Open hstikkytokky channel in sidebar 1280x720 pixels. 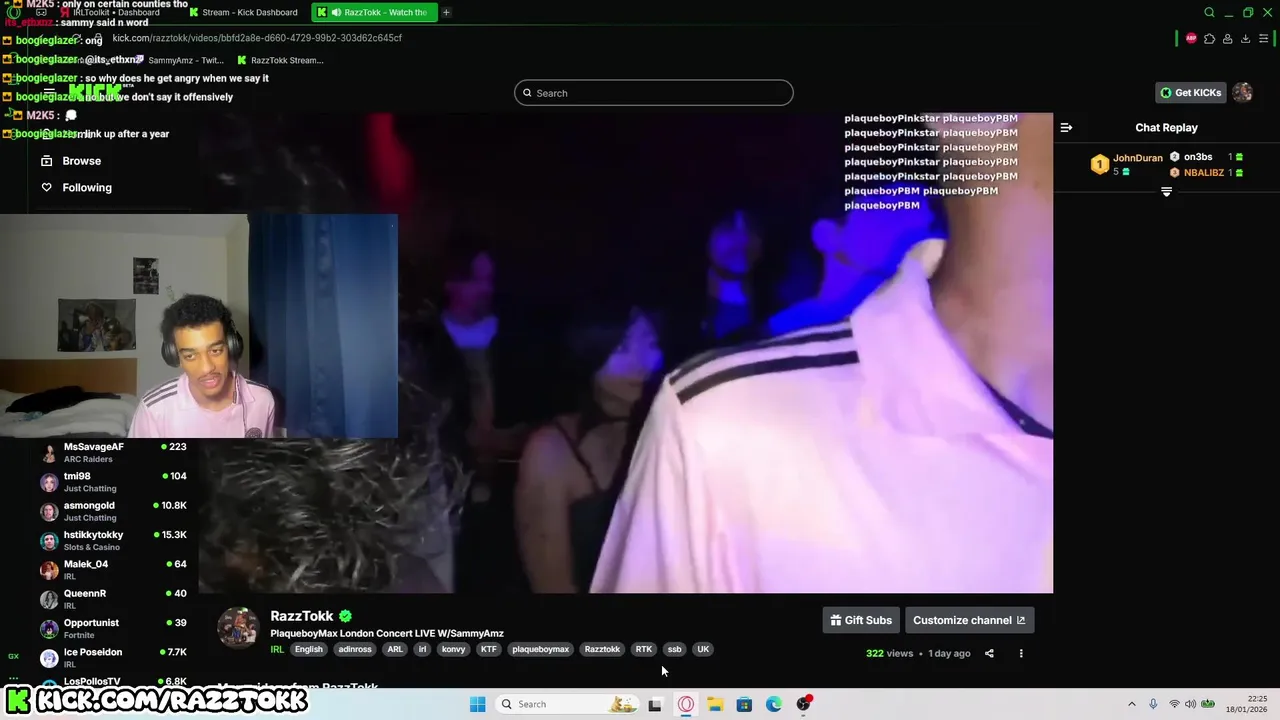coord(113,541)
